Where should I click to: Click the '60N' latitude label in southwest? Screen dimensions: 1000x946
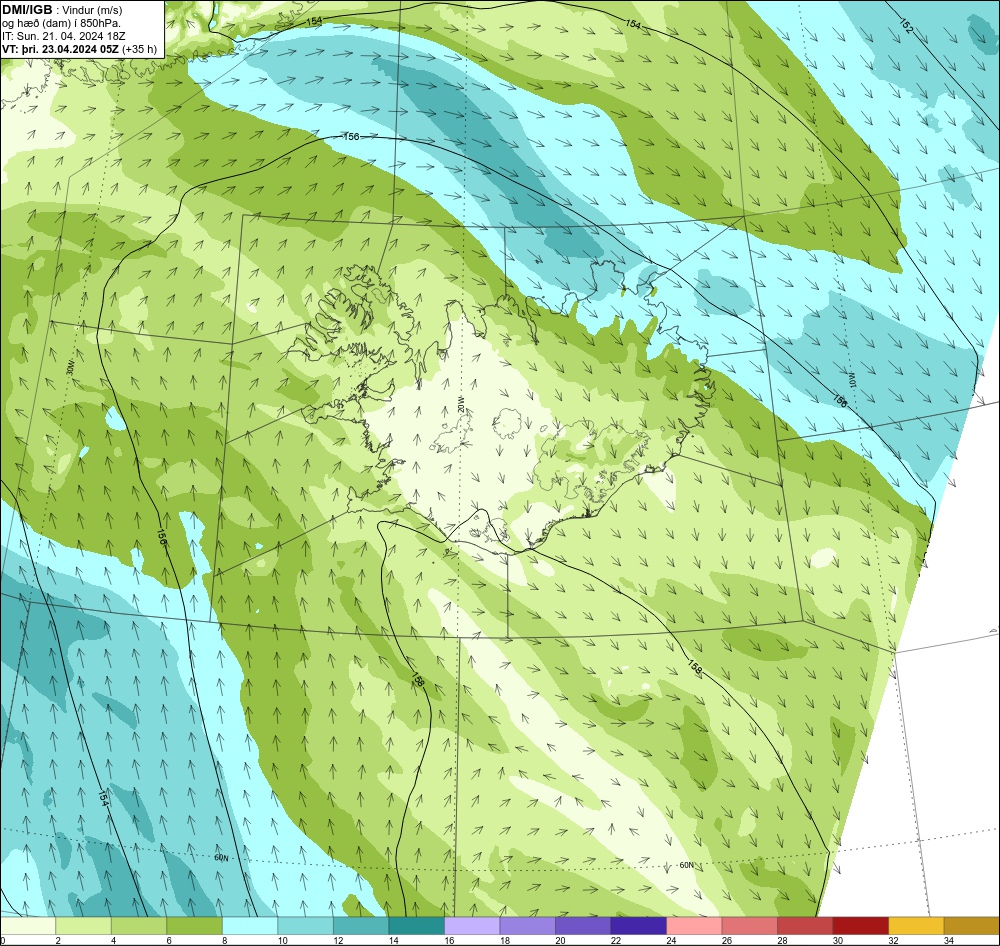click(x=221, y=858)
